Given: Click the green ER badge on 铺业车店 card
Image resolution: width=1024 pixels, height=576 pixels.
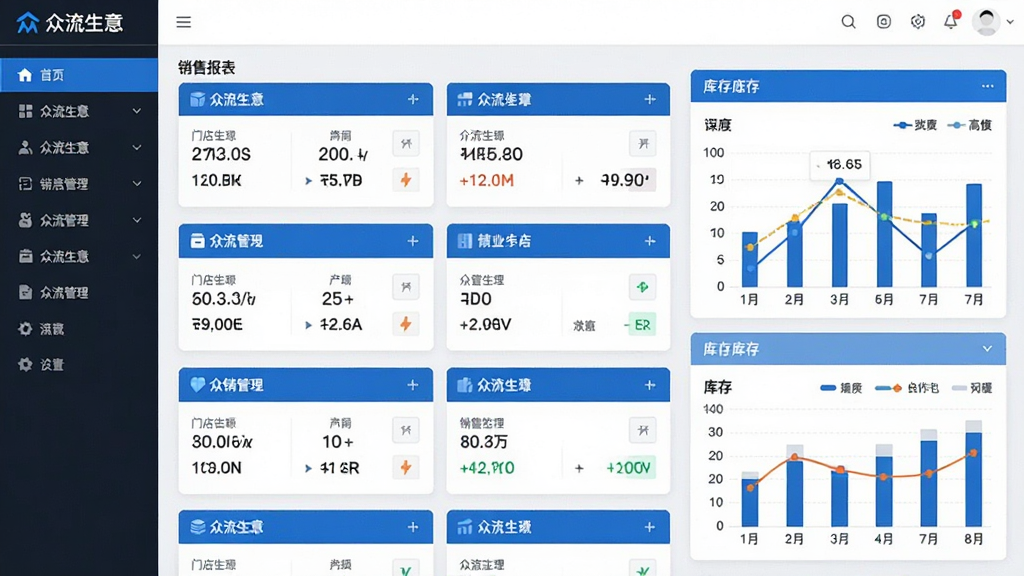Looking at the screenshot, I should point(641,325).
